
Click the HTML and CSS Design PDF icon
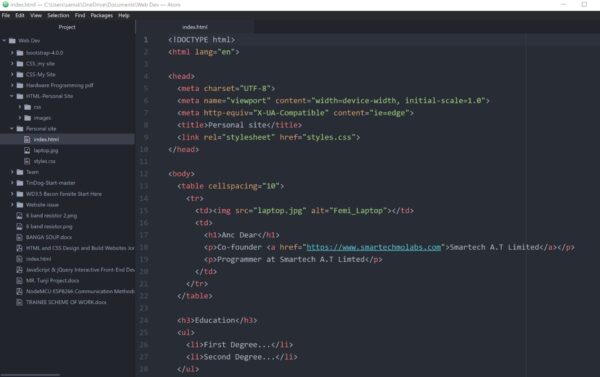pyautogui.click(x=19, y=248)
